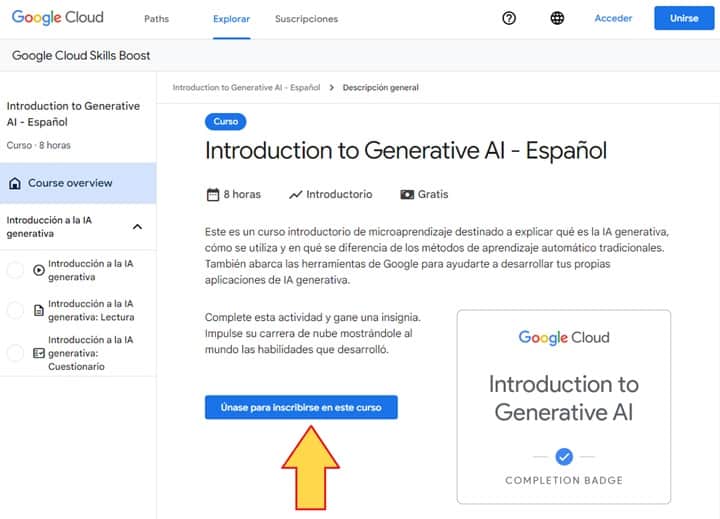Screen dimensions: 720x519
Task: Open the Introducción a la IA generativa video lesson
Action: [90, 270]
